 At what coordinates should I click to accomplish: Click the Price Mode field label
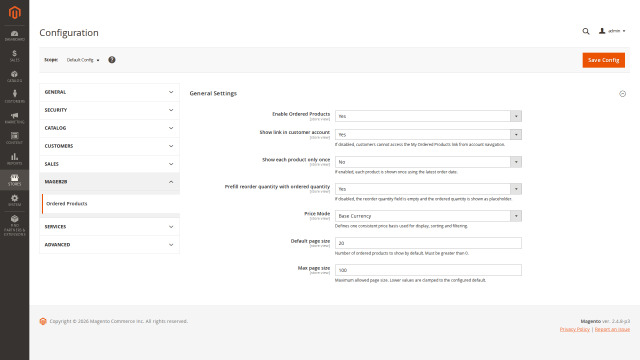tap(317, 214)
